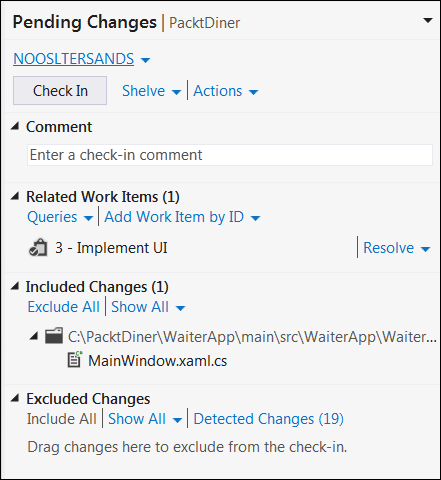Image resolution: width=441 pixels, height=480 pixels.
Task: Collapse the WaiterApp folder tree node
Action: pyautogui.click(x=34, y=336)
